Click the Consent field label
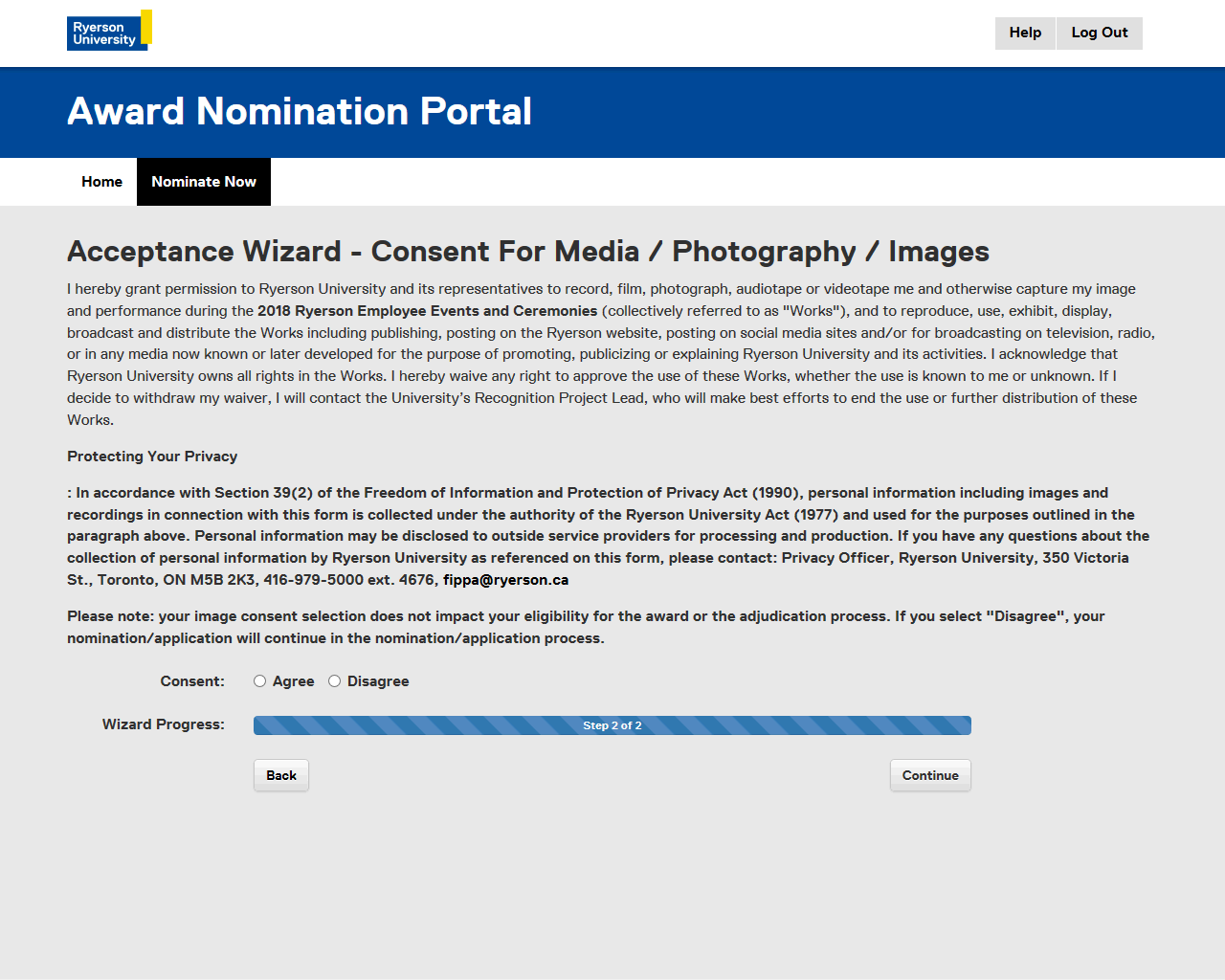This screenshot has height=980, width=1225. click(192, 681)
